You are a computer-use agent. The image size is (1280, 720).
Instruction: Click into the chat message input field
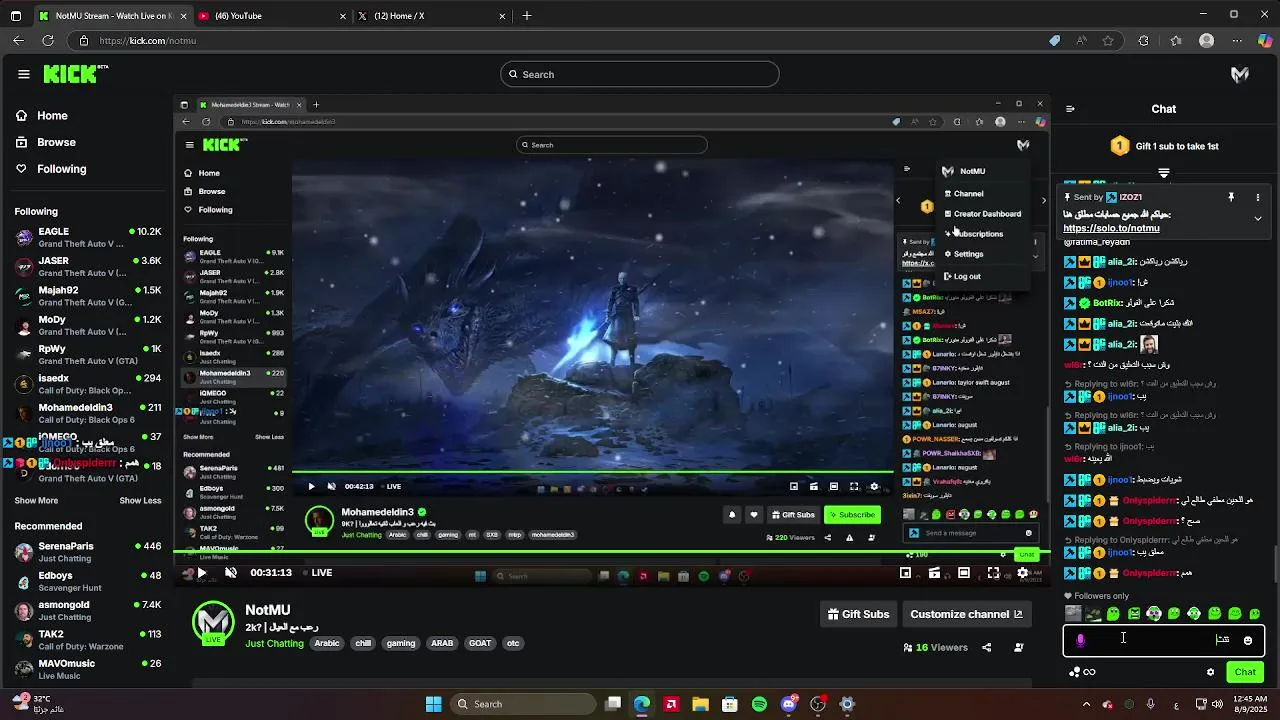(x=1163, y=640)
